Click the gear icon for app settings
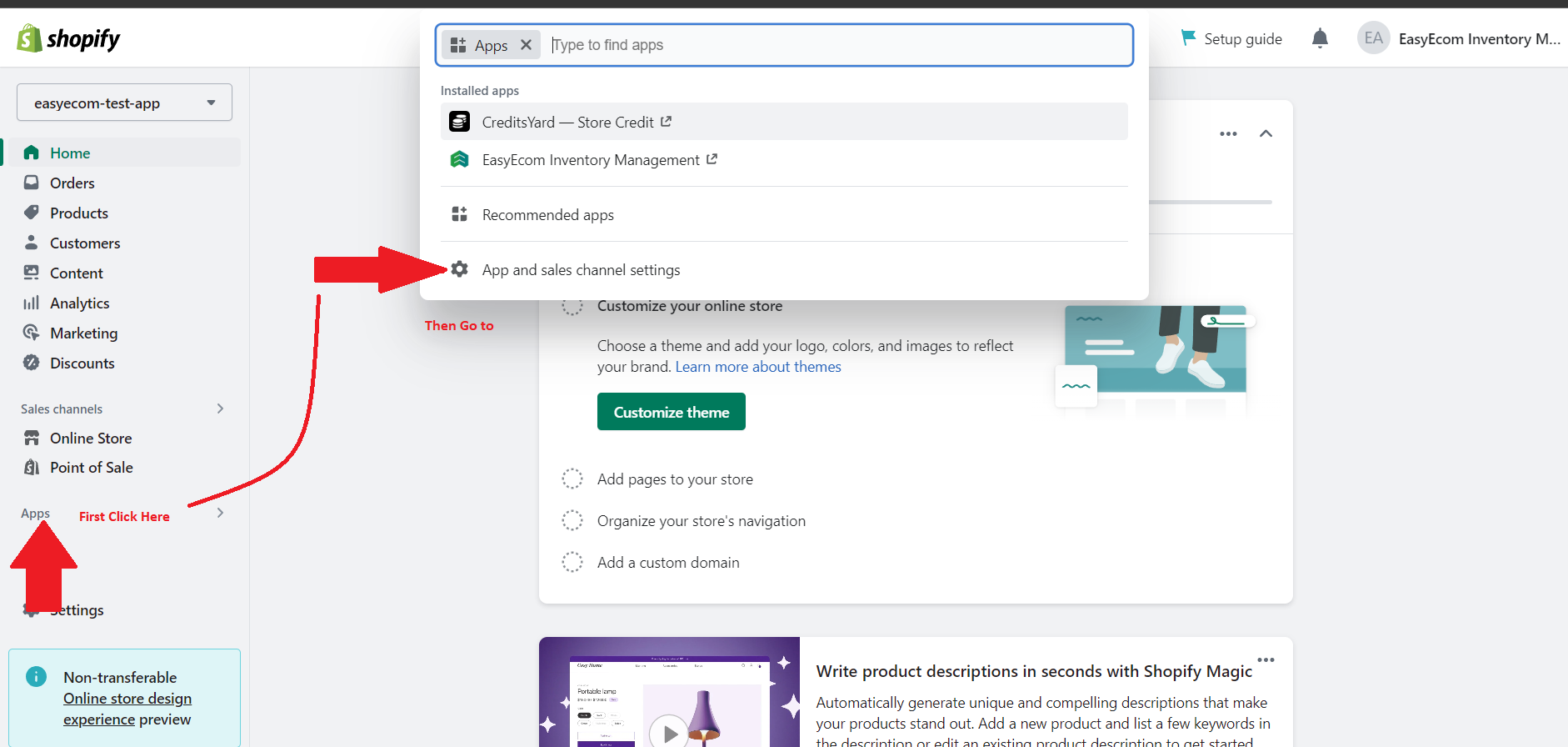 coord(459,269)
